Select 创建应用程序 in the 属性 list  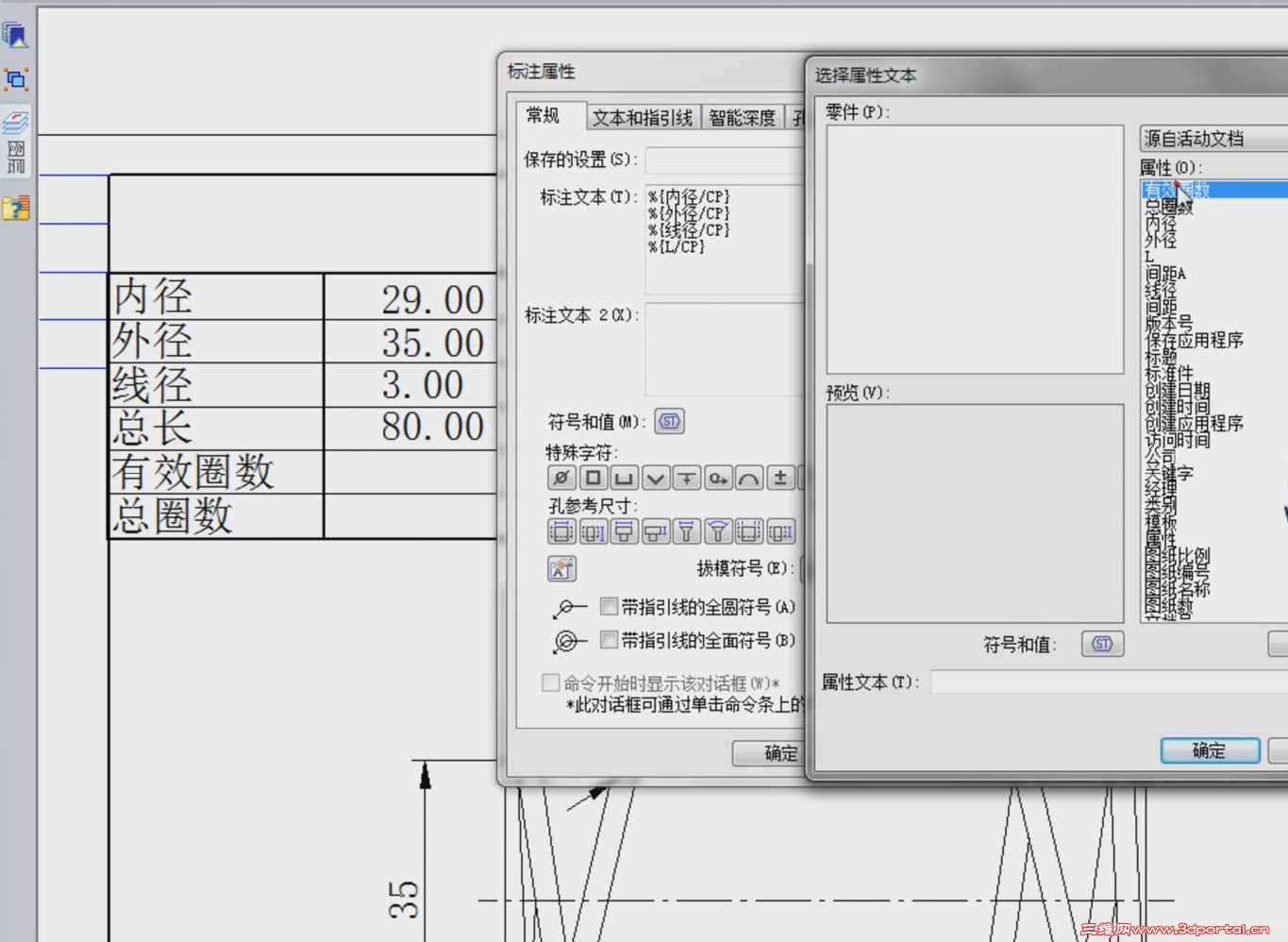tap(1194, 423)
